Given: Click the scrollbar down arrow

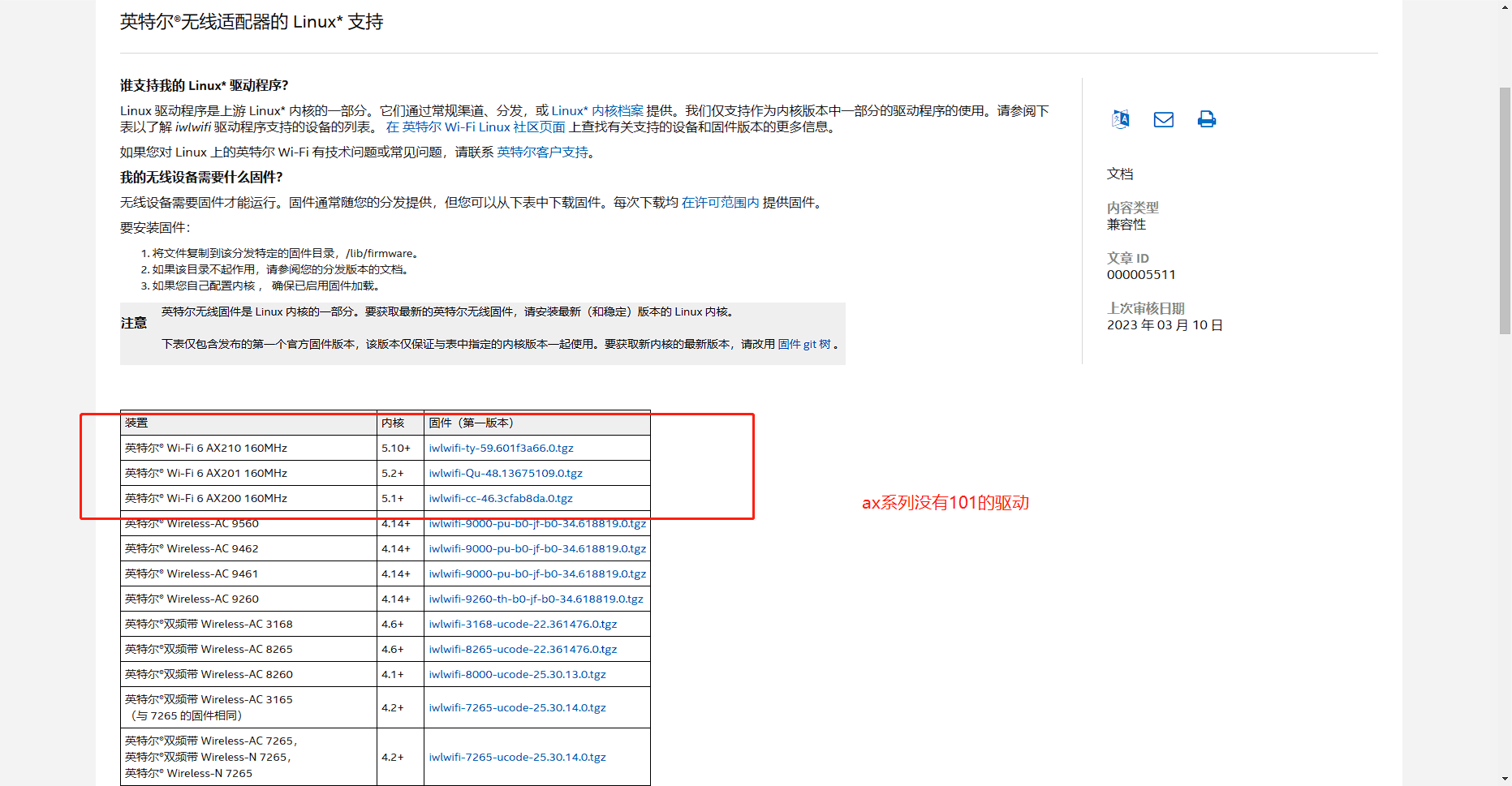Looking at the screenshot, I should (1505, 780).
